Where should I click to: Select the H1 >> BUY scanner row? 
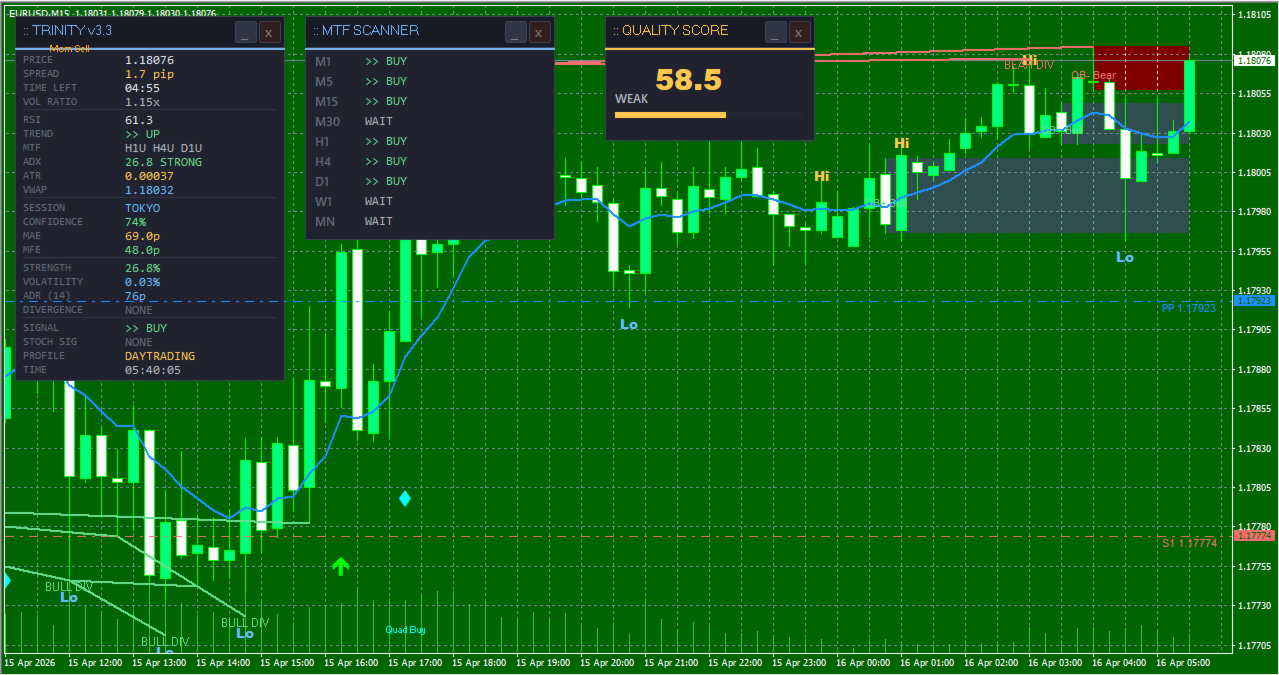tap(430, 141)
